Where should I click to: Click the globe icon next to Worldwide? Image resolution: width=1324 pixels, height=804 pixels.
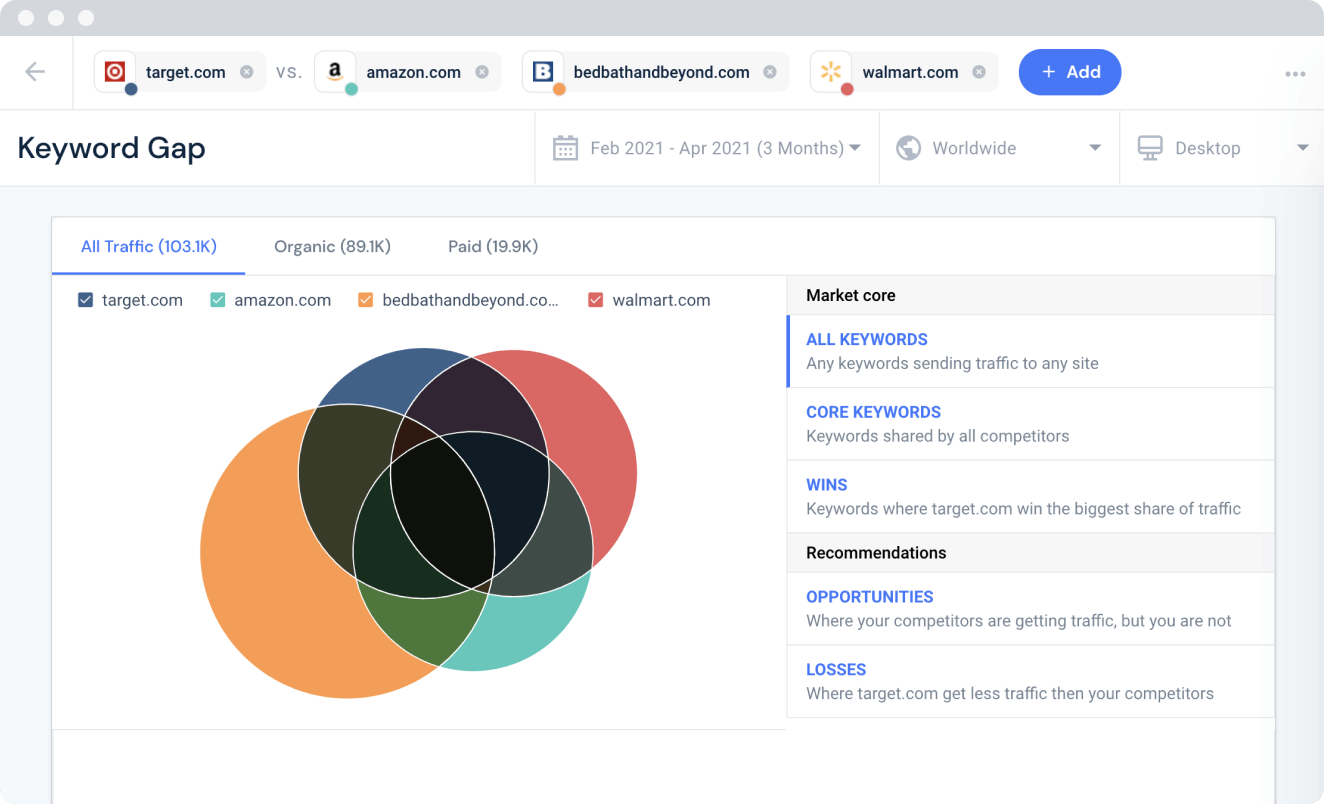(x=908, y=148)
